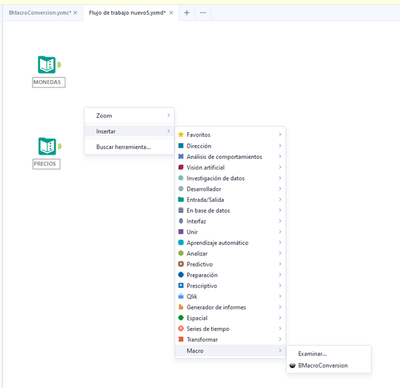Click the Dirección category icon

click(181, 146)
